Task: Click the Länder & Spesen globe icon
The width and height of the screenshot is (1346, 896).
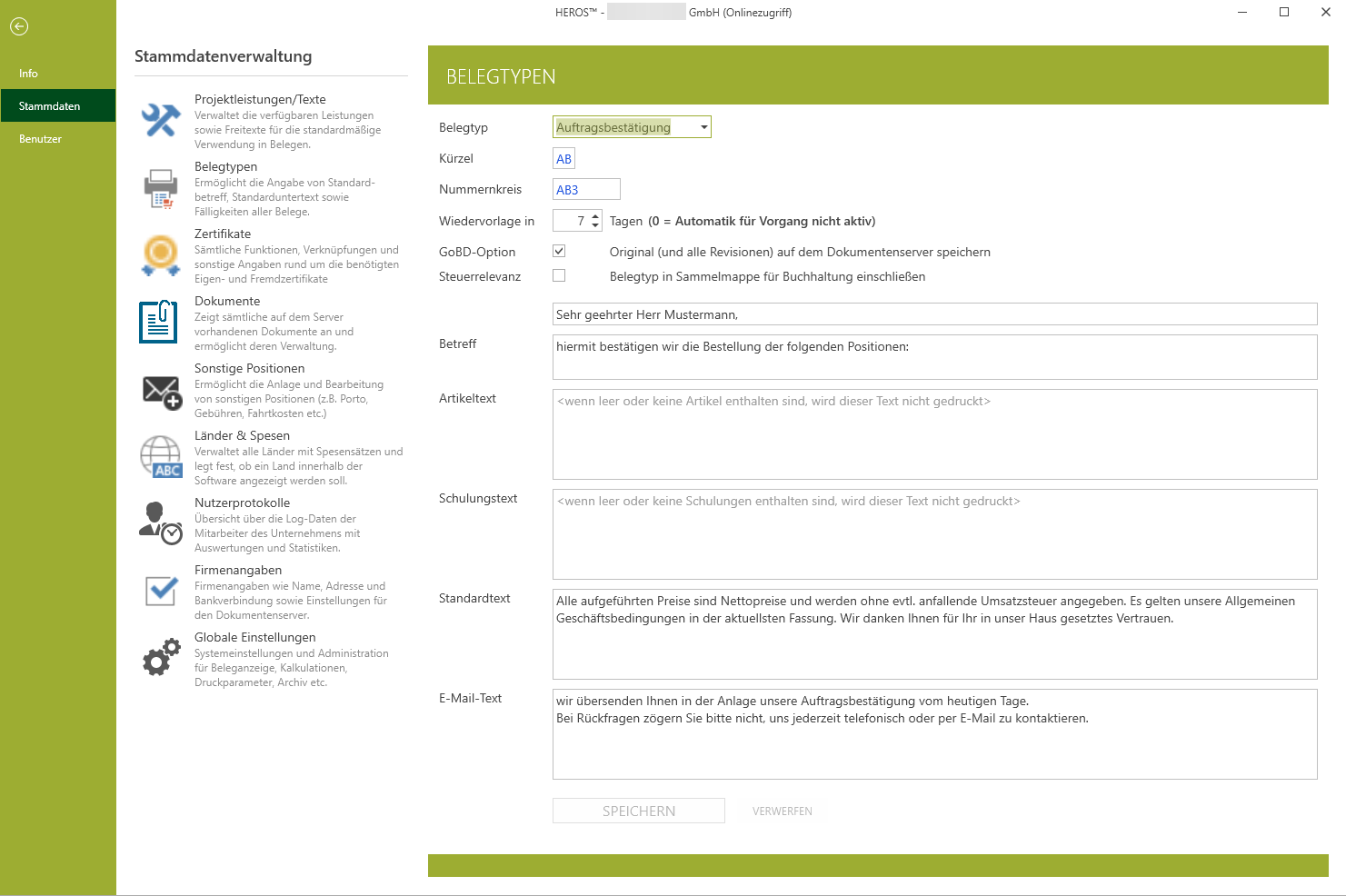Action: [x=161, y=456]
